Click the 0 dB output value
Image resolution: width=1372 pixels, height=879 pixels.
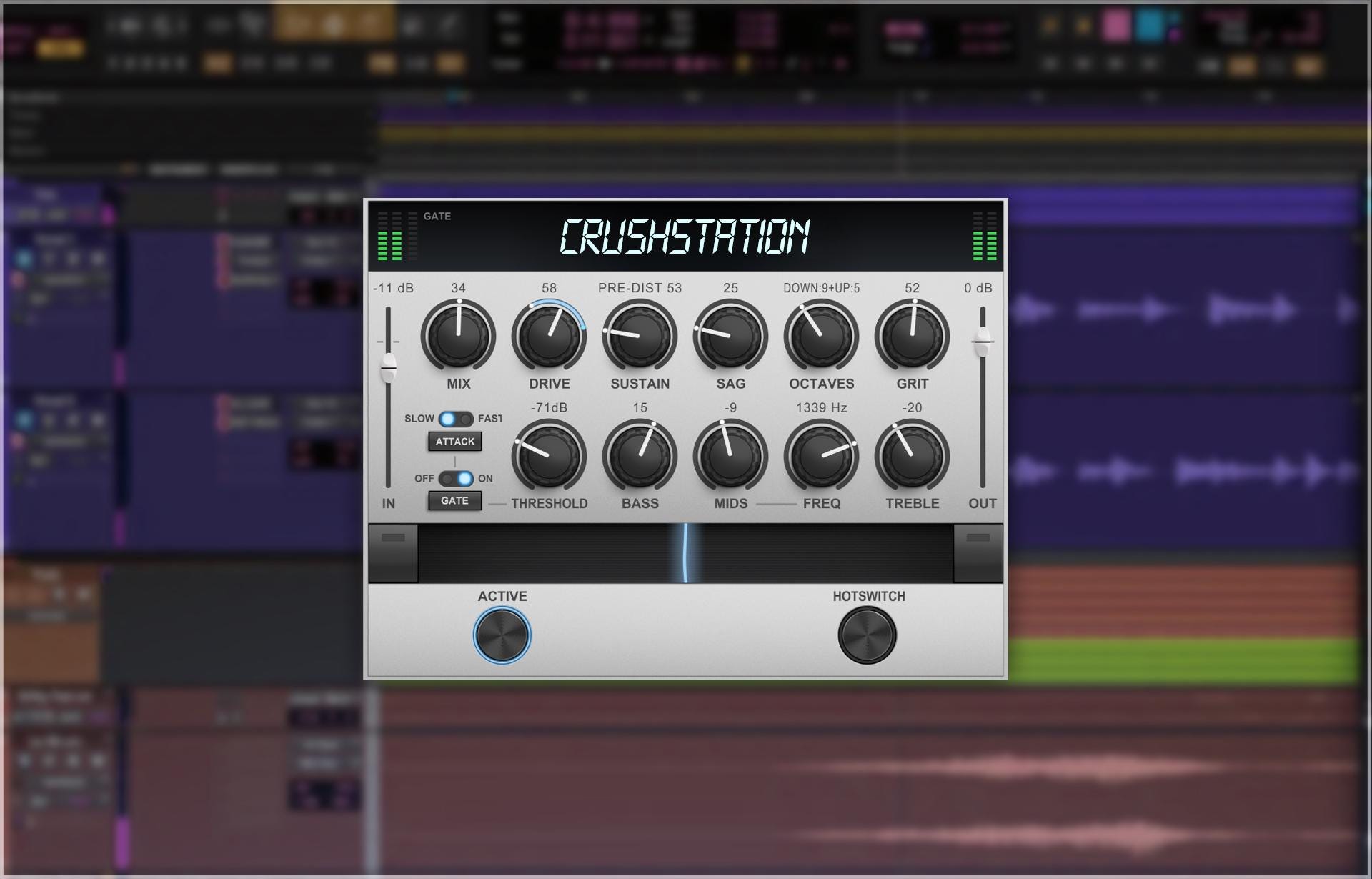(978, 288)
